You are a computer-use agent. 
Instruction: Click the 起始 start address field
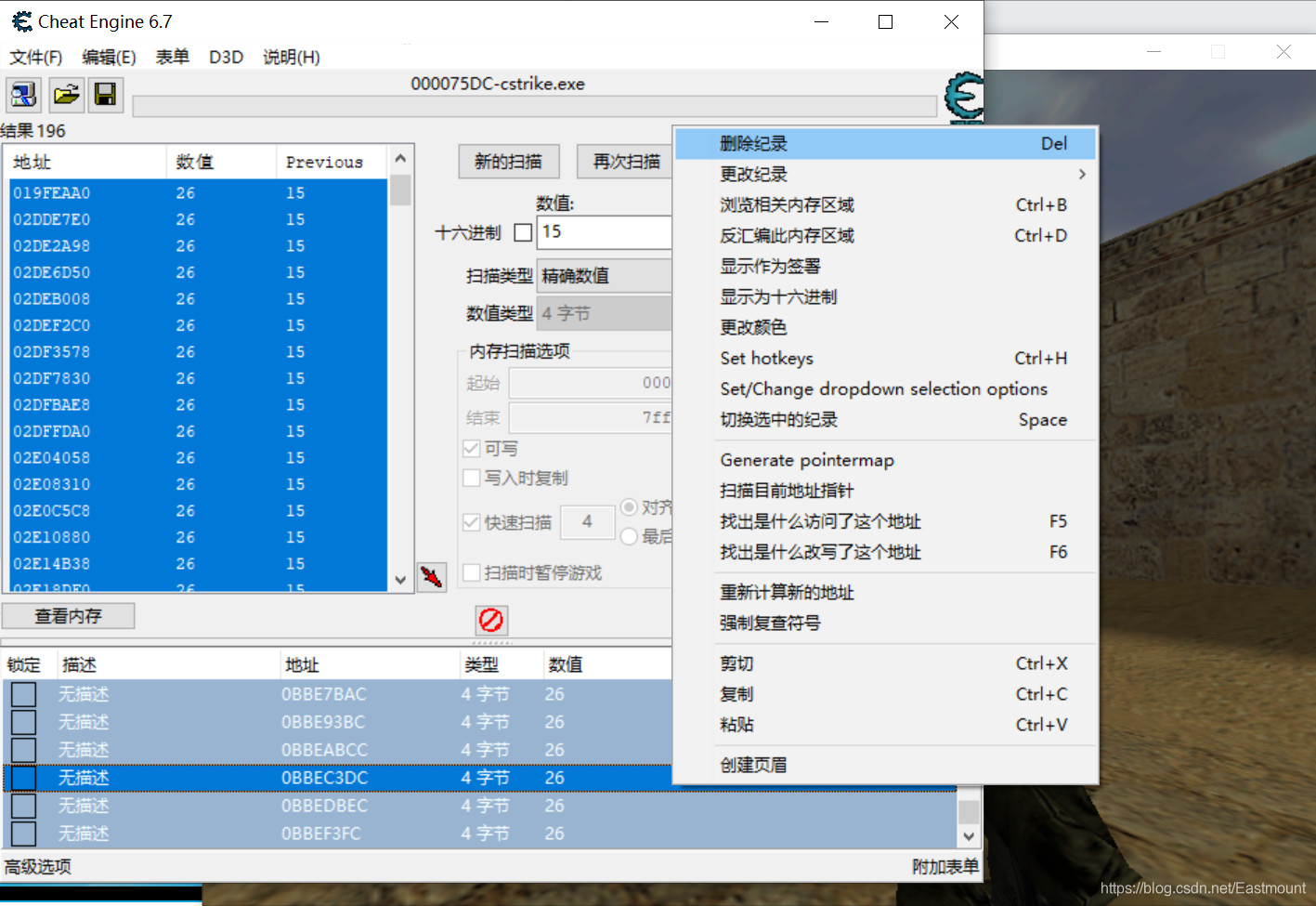point(591,383)
